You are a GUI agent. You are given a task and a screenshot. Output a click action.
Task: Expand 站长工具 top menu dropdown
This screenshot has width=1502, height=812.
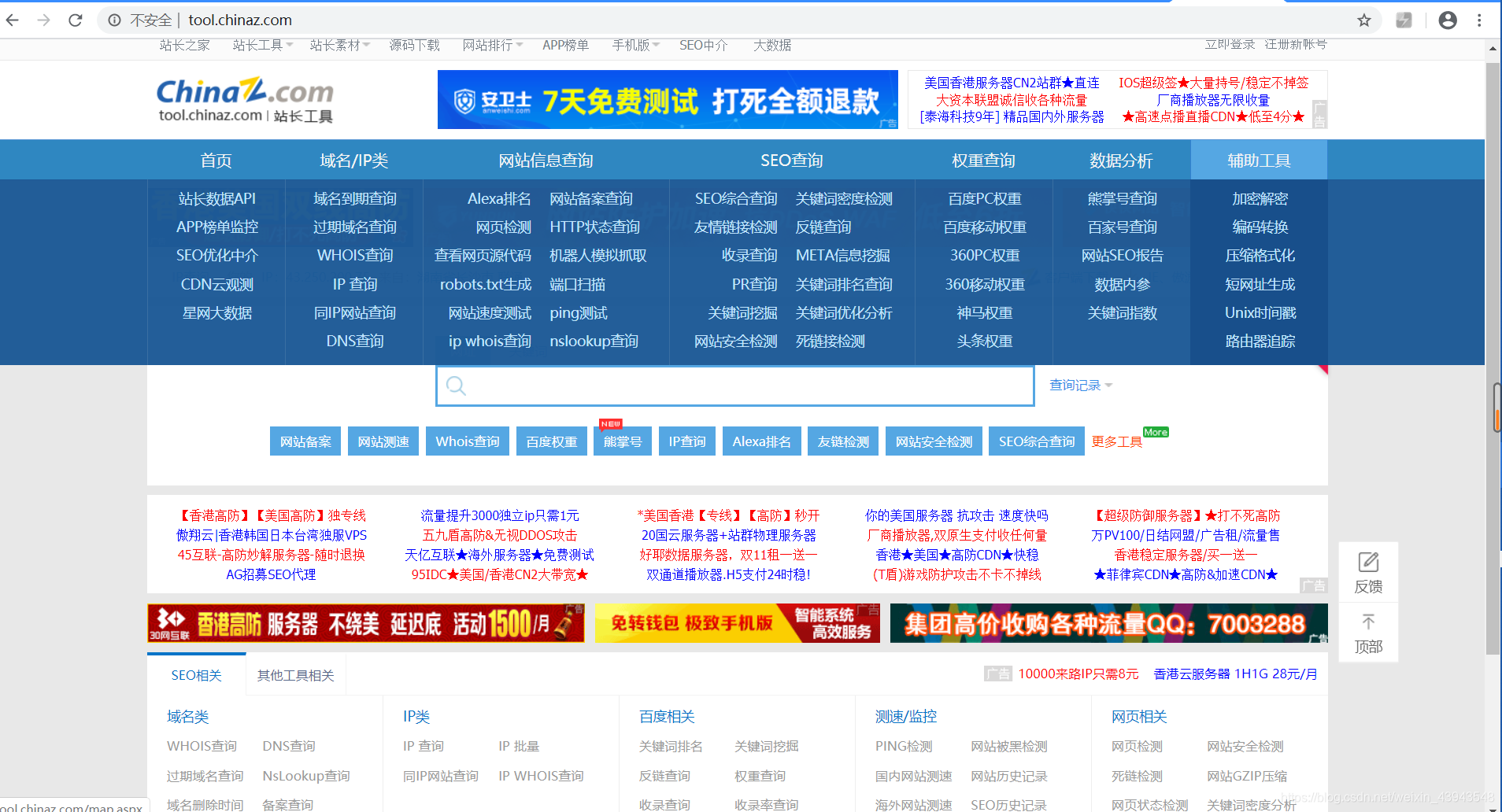(263, 45)
